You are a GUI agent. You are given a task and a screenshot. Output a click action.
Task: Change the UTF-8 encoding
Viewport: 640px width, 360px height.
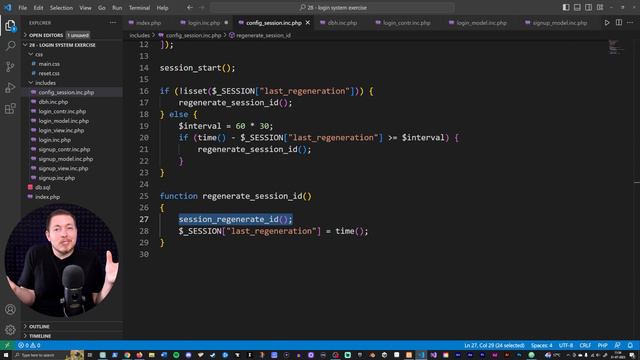tap(566, 345)
